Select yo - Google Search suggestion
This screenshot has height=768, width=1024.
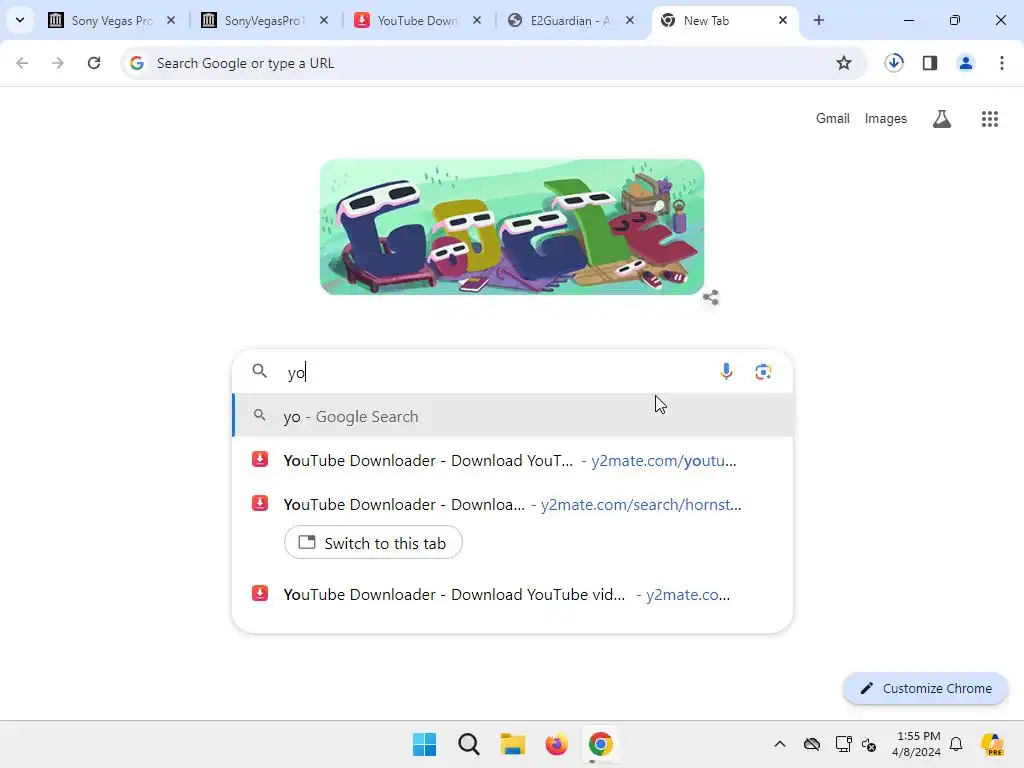coord(513,416)
